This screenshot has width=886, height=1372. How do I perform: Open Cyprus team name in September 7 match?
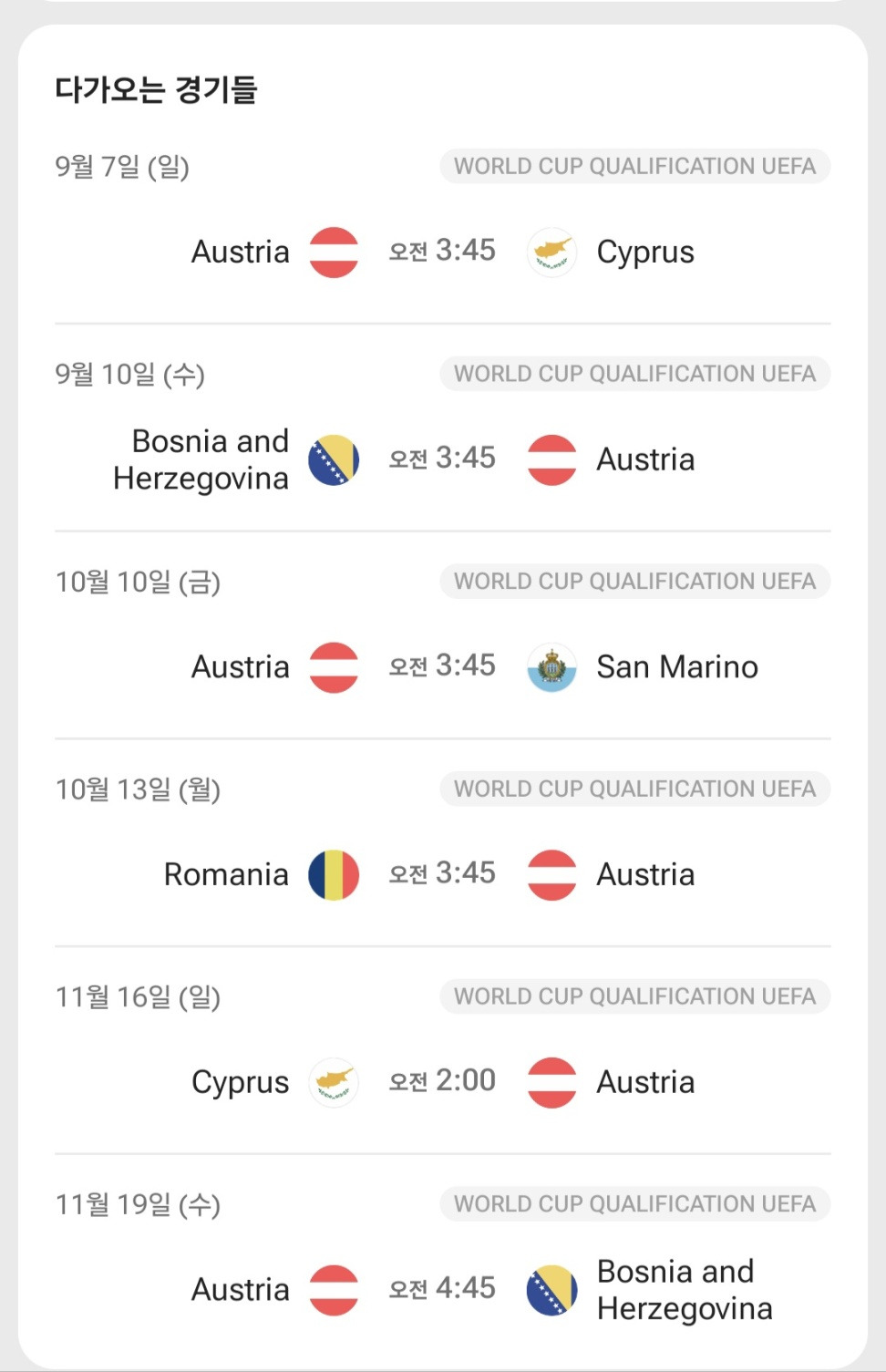pyautogui.click(x=645, y=253)
